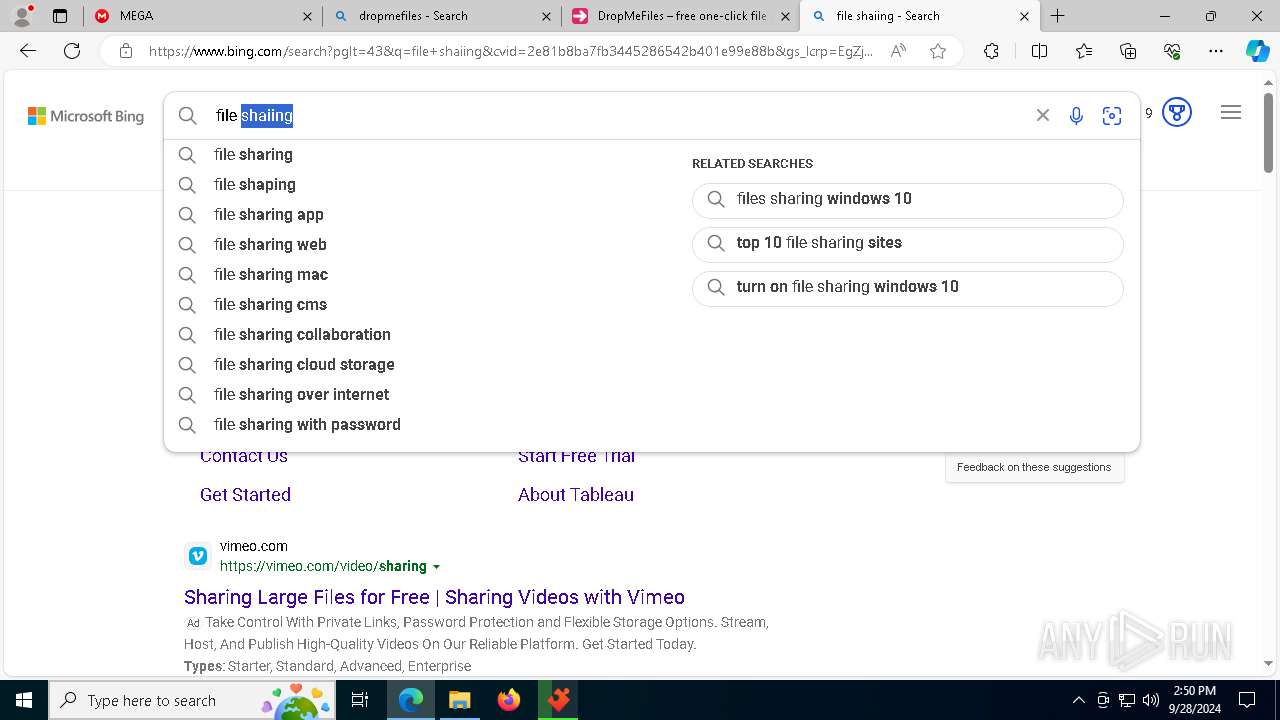This screenshot has height=720, width=1280.
Task: Open the notification center icon
Action: 1247,700
